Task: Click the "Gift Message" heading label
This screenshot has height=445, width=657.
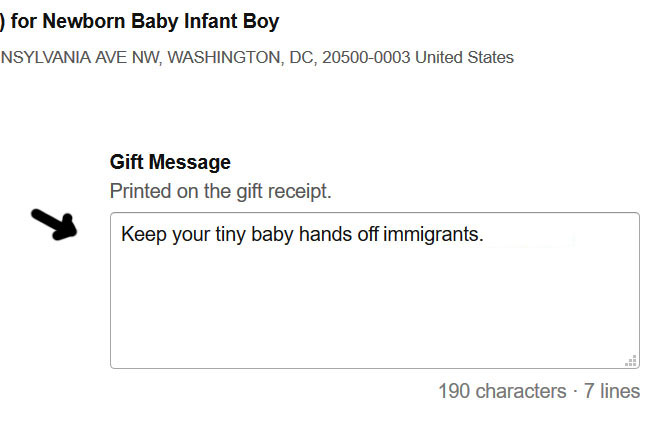Action: [170, 162]
